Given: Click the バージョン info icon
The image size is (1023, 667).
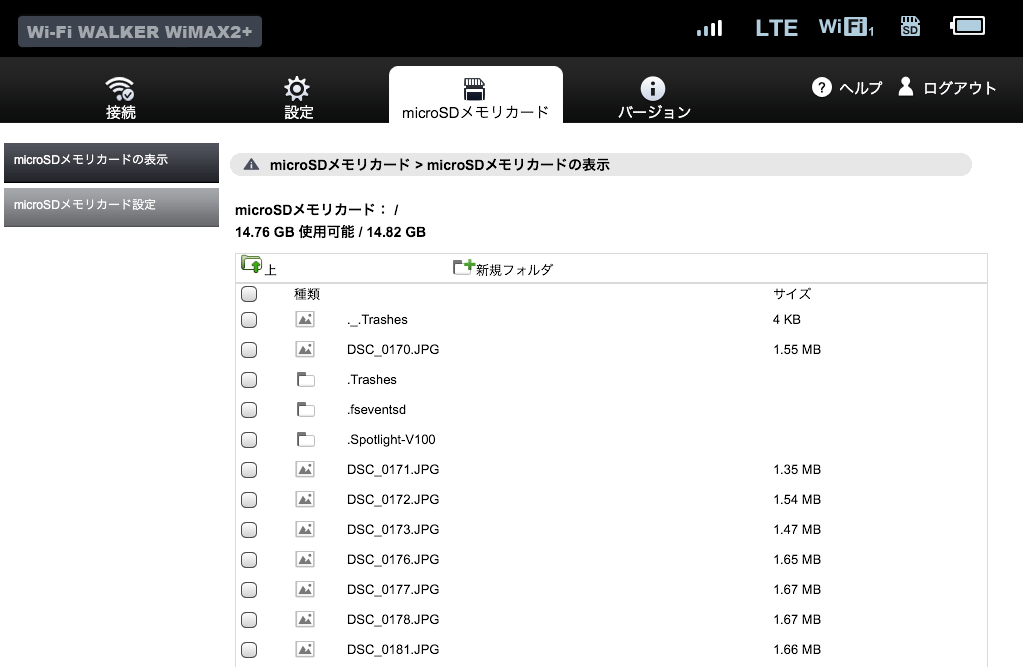Looking at the screenshot, I should point(653,88).
